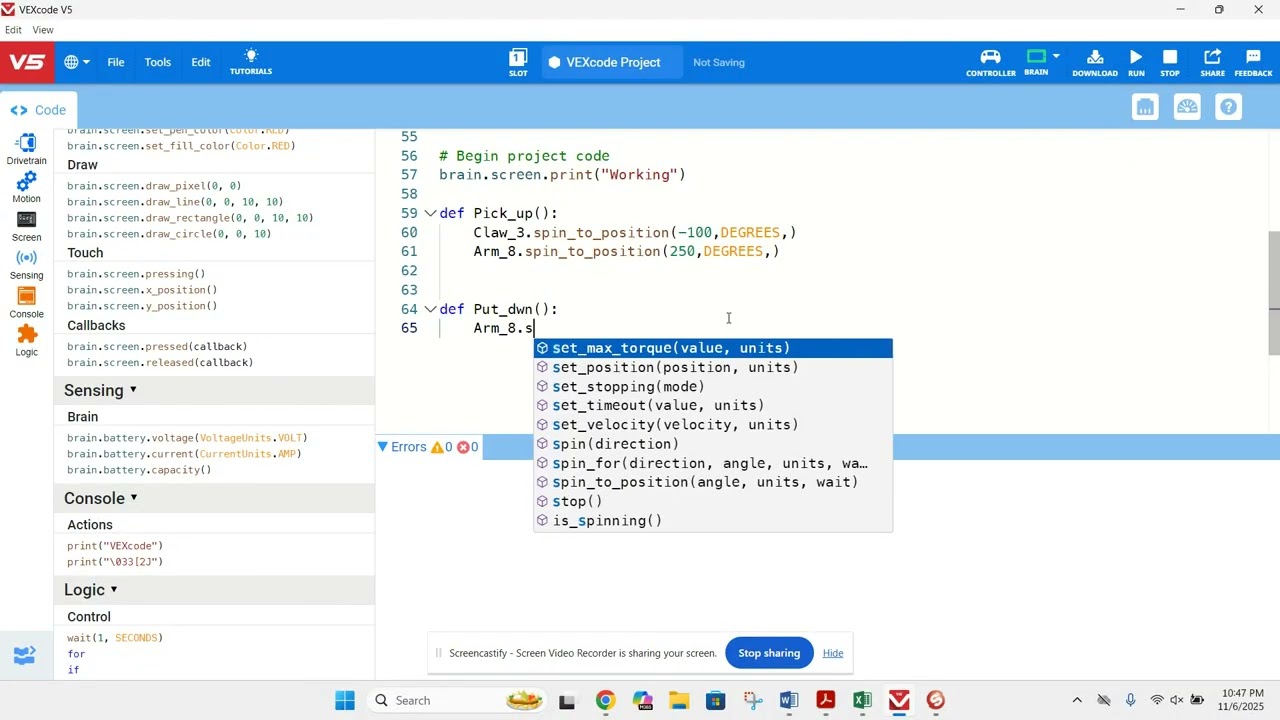Collapse the toolbox with the arrows icon
The image size is (1280, 720).
(25, 656)
